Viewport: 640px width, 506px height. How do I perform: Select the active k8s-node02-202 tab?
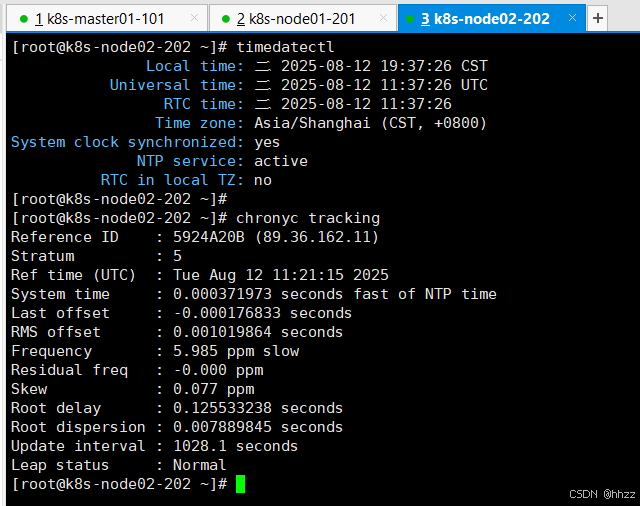(x=492, y=18)
